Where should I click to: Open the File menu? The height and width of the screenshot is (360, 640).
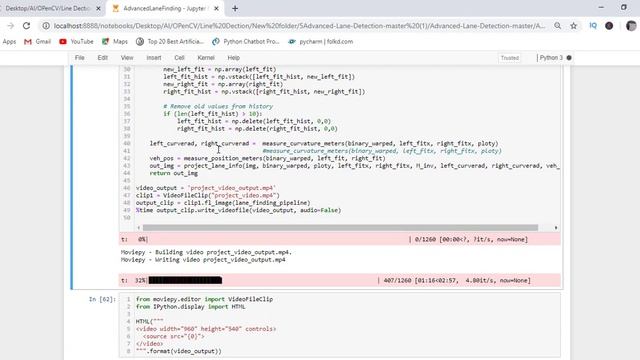tap(80, 58)
